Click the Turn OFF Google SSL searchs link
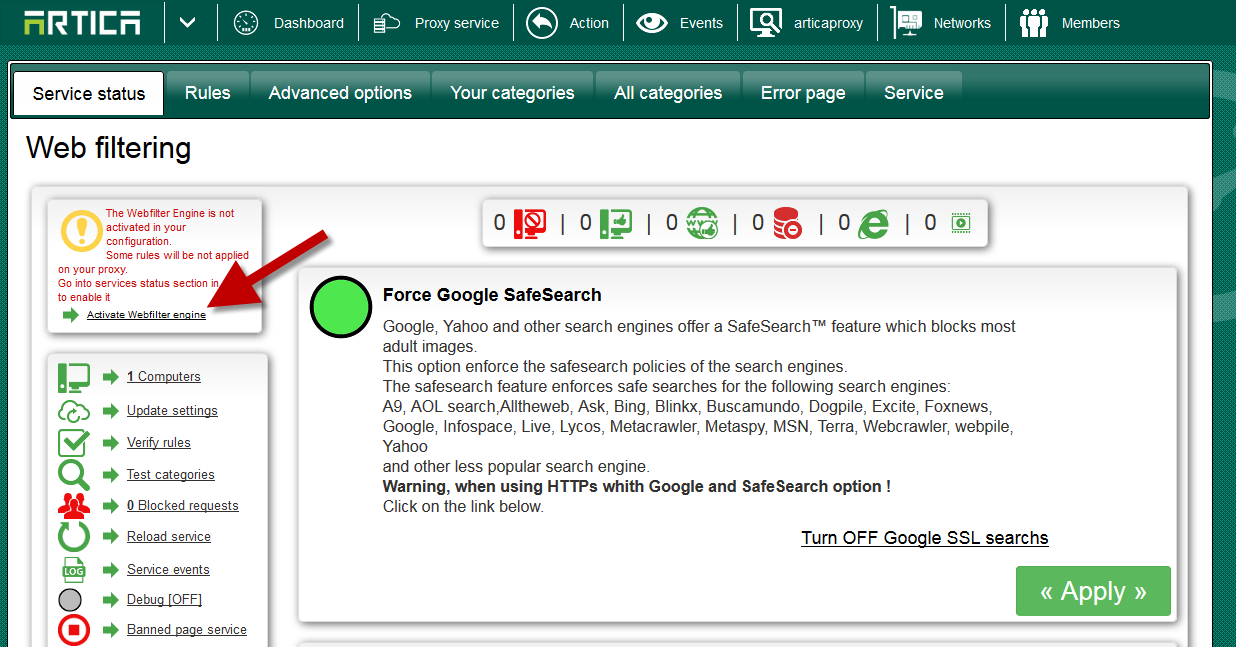 [925, 538]
